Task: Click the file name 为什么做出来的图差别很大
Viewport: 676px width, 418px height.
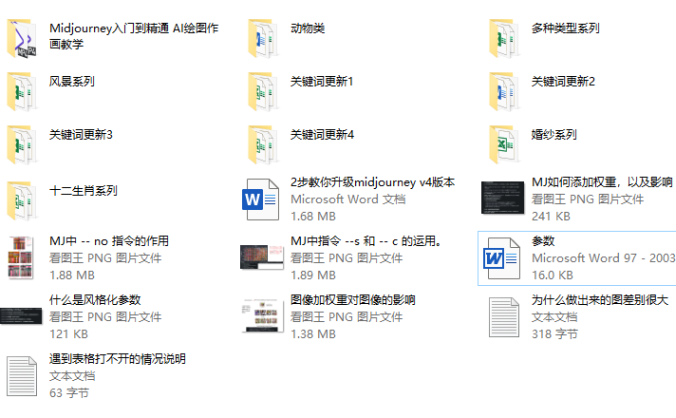Action: (600, 300)
